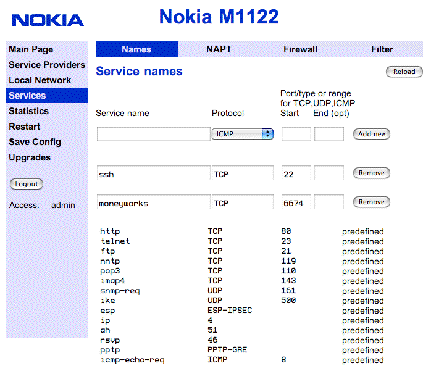431x371 pixels.
Task: Click the rsvp service name
Action: 110,340
